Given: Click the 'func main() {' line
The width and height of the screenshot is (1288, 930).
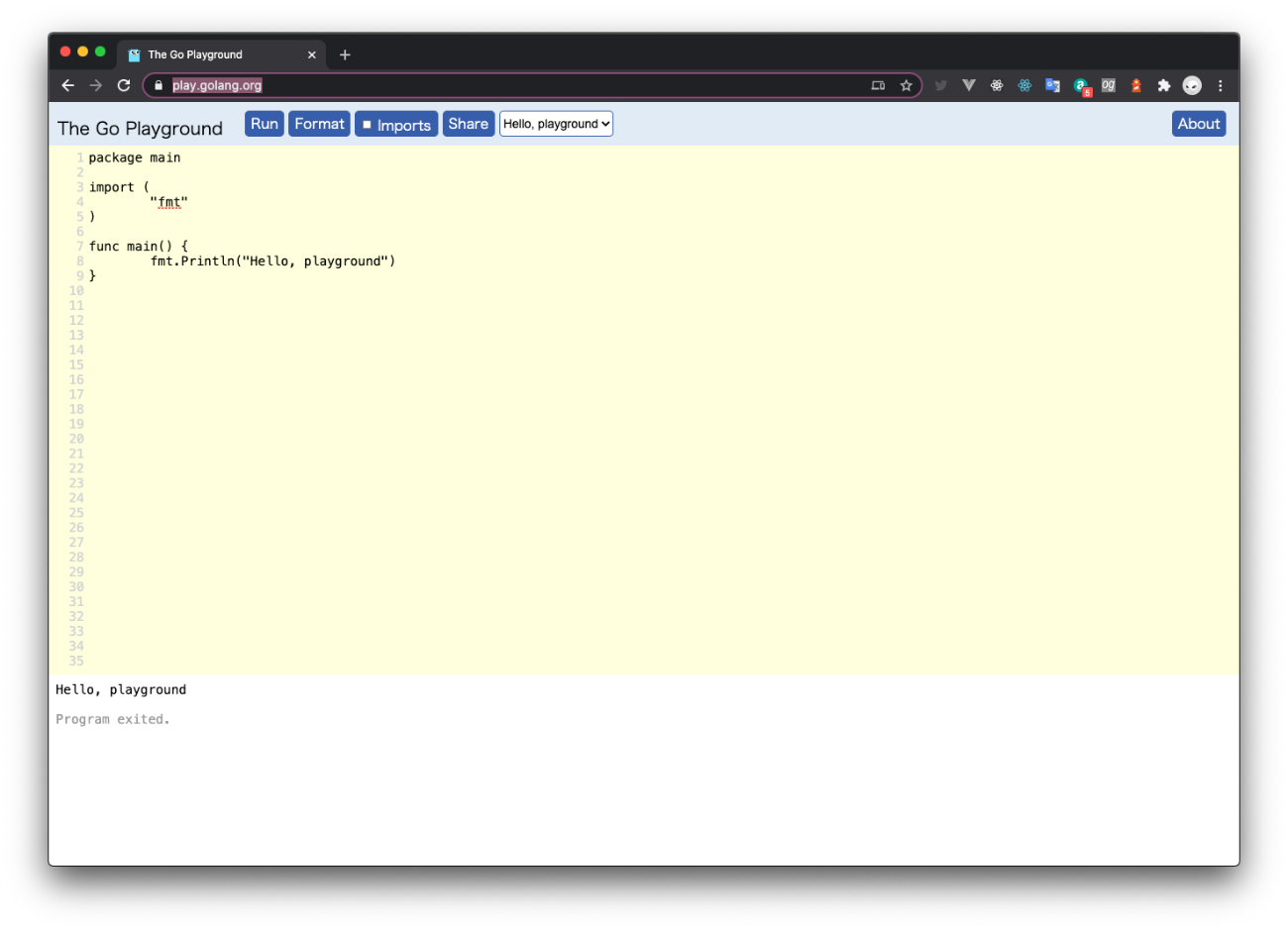Looking at the screenshot, I should coord(138,247).
